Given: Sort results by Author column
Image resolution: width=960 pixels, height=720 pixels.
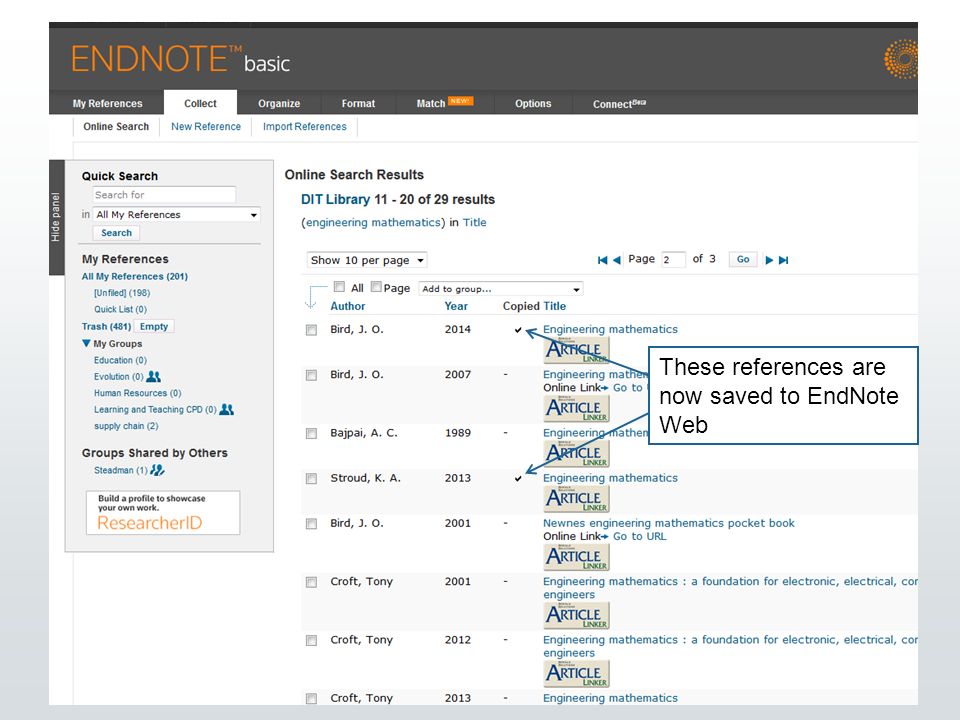Looking at the screenshot, I should point(348,306).
